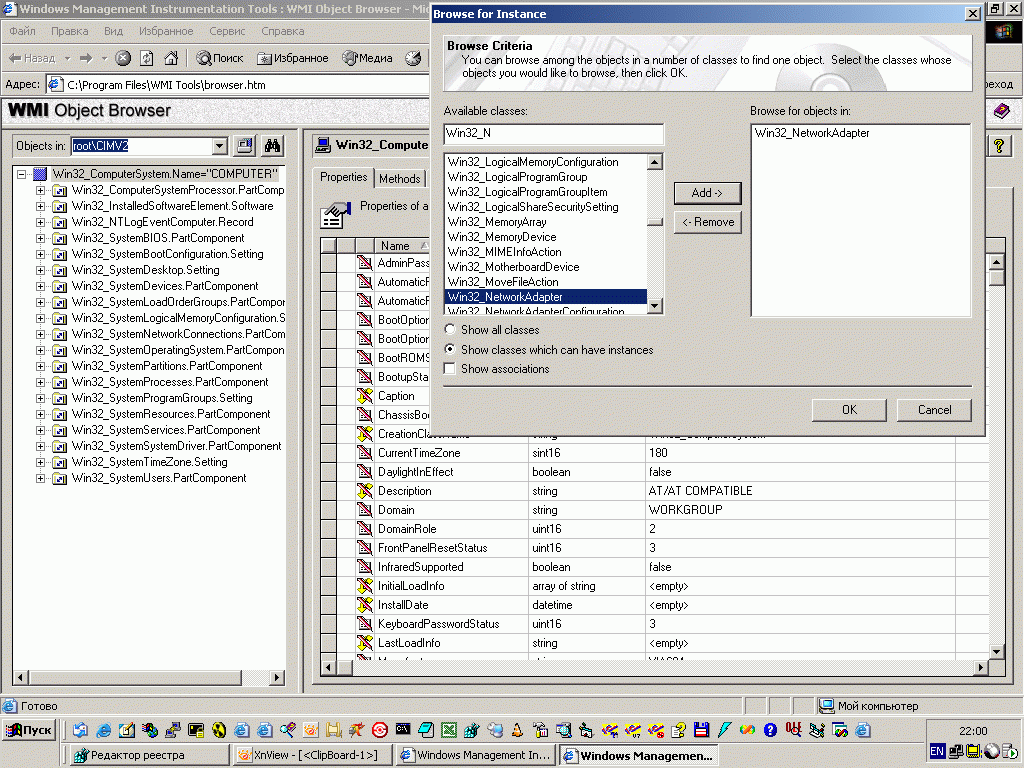
Task: Click the command prompt icon in quick launch
Action: click(x=403, y=729)
